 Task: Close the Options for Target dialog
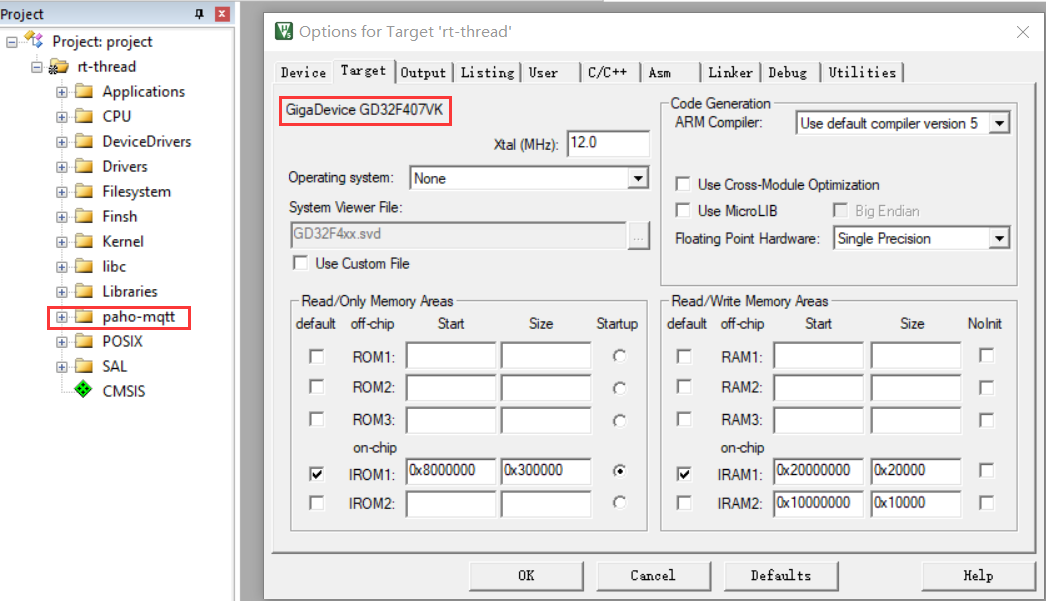click(x=1023, y=32)
